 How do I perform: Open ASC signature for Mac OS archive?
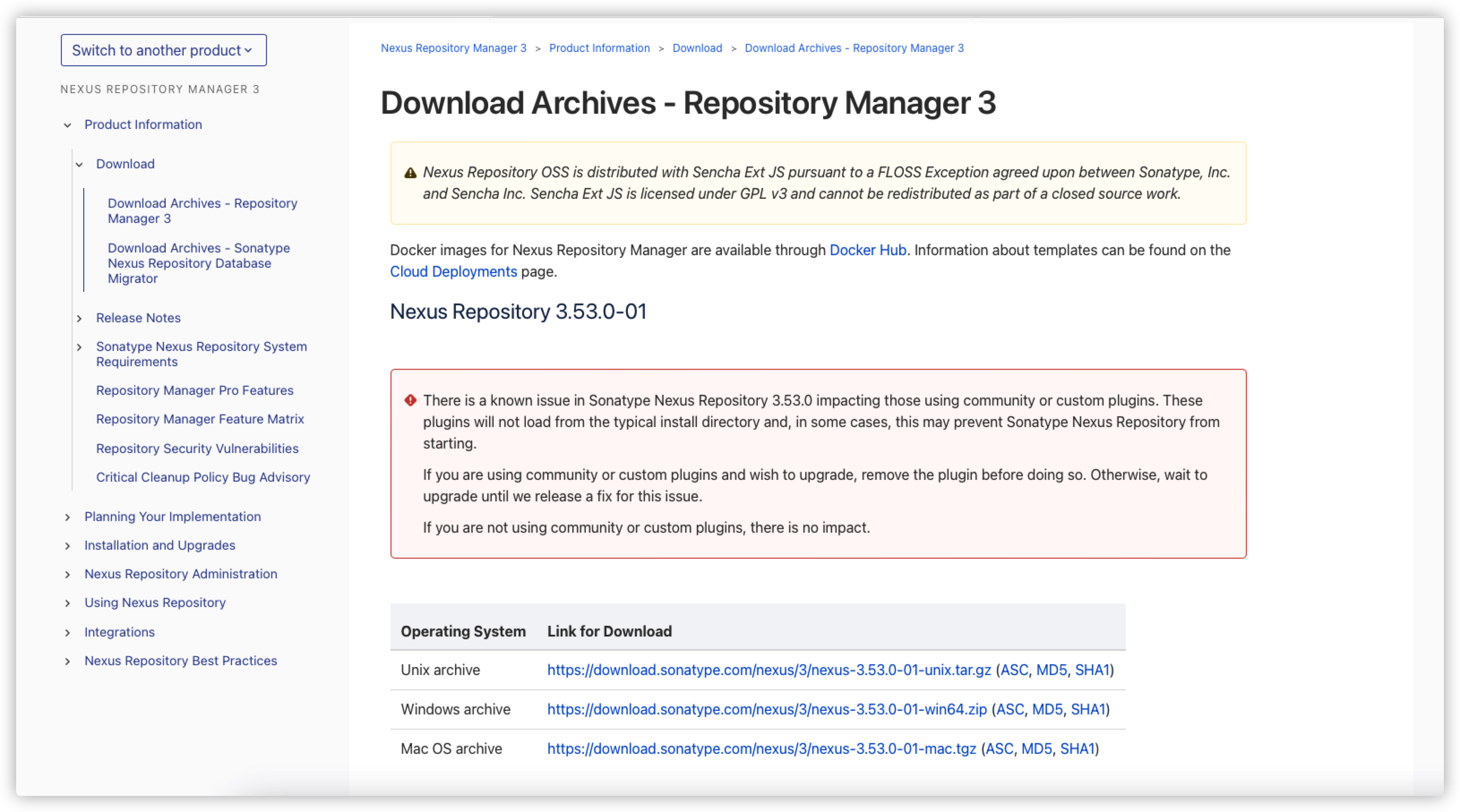point(1000,748)
